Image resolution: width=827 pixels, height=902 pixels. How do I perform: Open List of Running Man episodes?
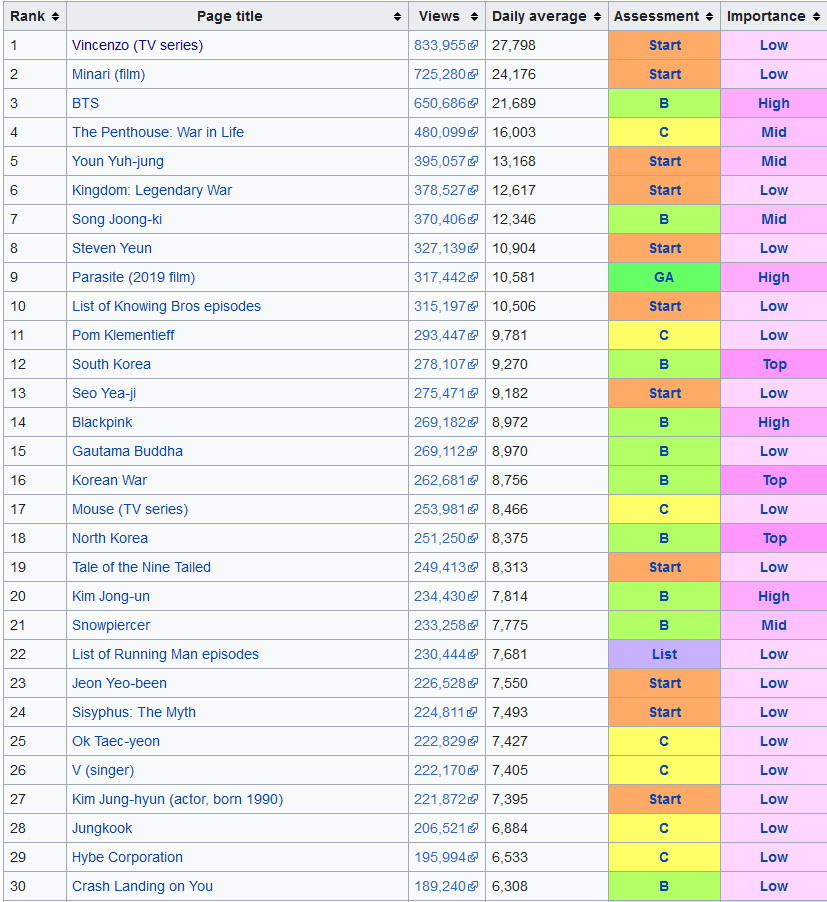[x=166, y=655]
